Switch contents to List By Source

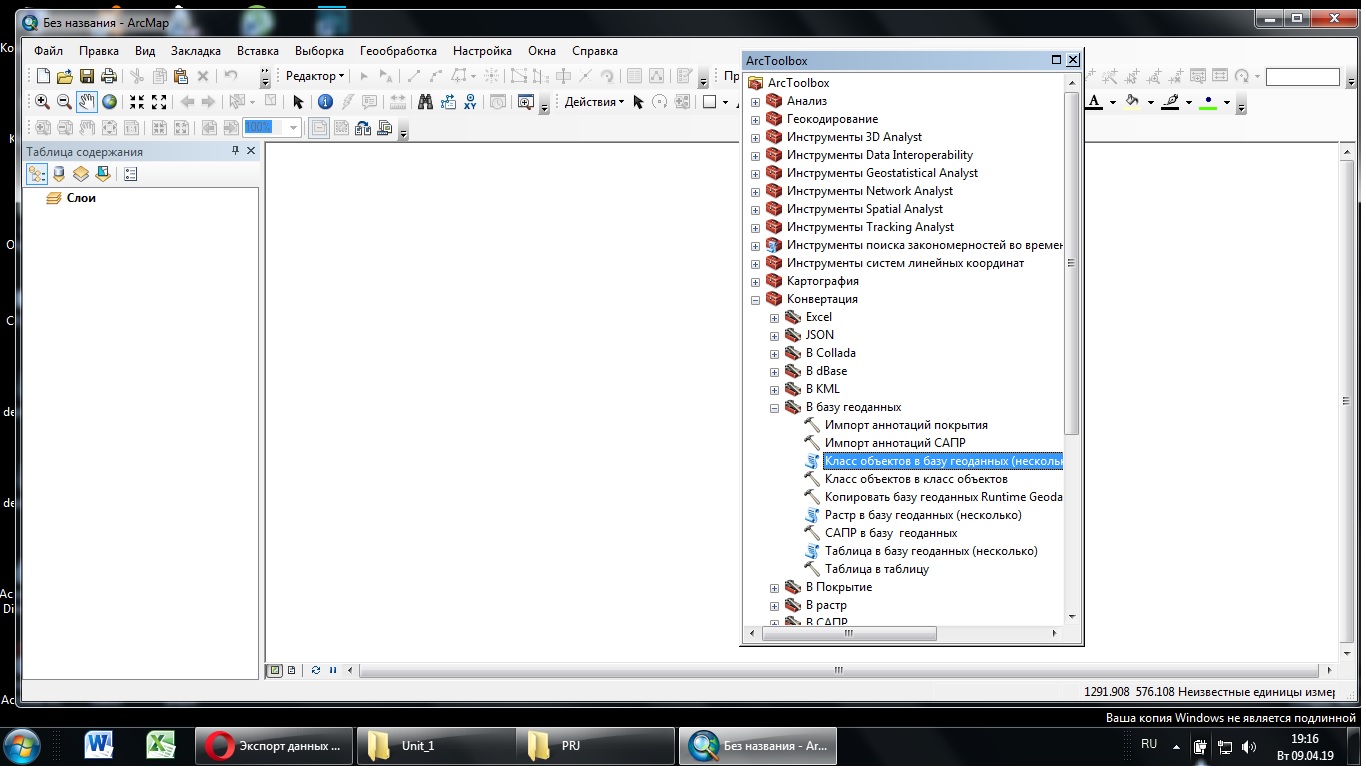tap(59, 174)
